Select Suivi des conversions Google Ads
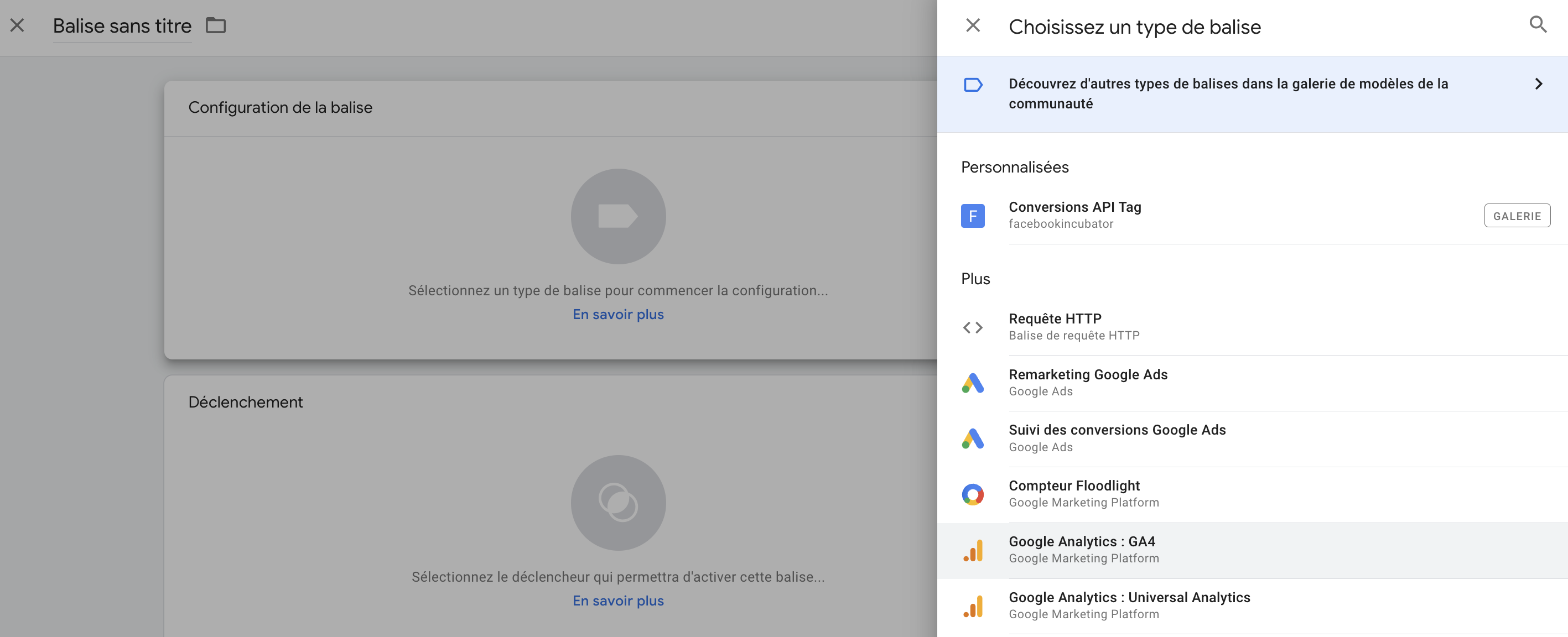Image resolution: width=1568 pixels, height=637 pixels. click(1252, 438)
